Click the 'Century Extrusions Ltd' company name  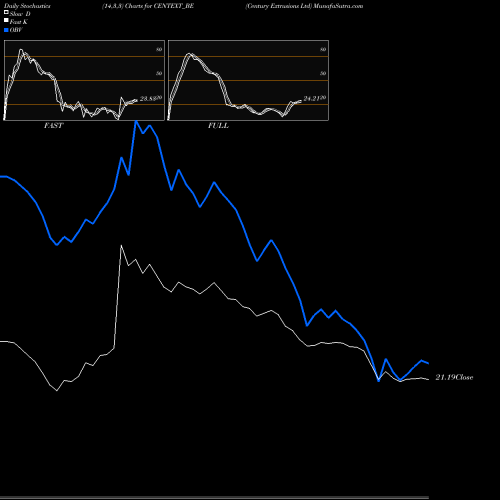click(278, 6)
